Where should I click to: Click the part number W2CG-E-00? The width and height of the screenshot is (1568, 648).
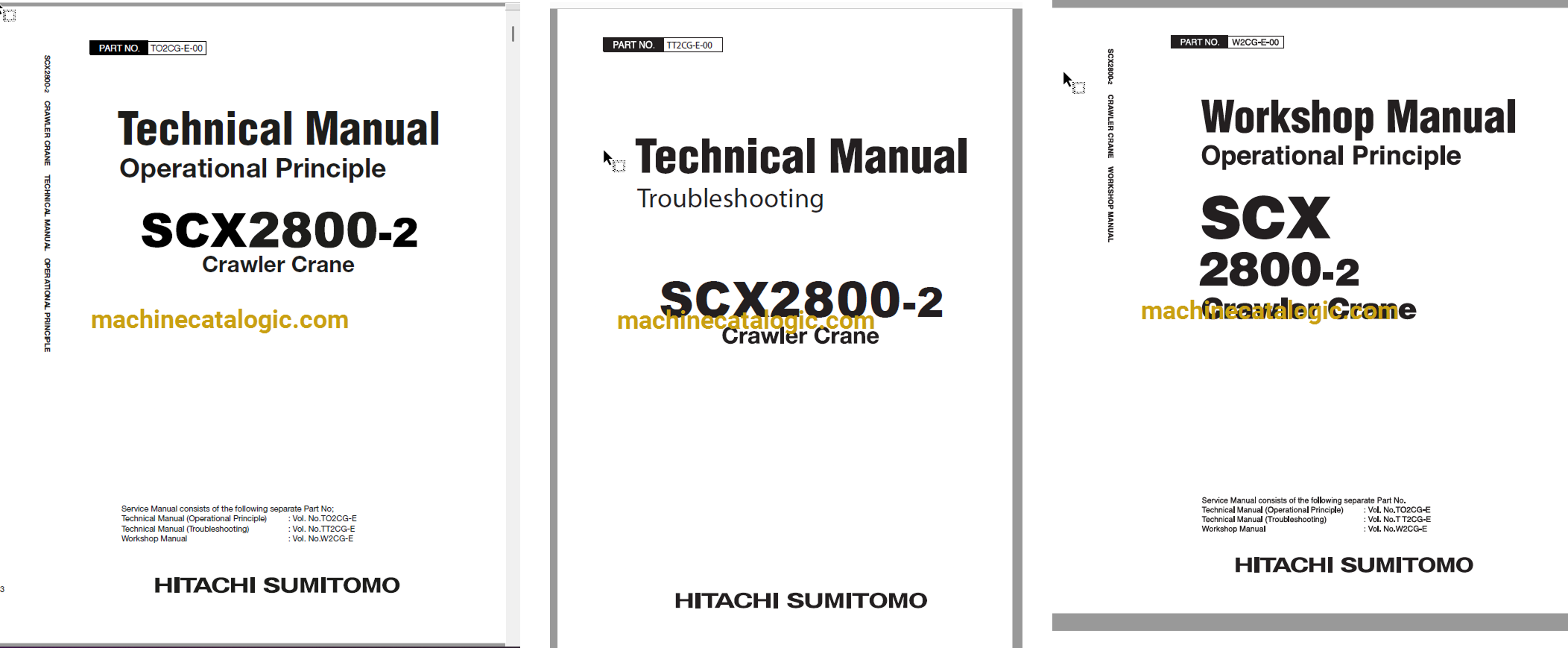pos(1255,43)
